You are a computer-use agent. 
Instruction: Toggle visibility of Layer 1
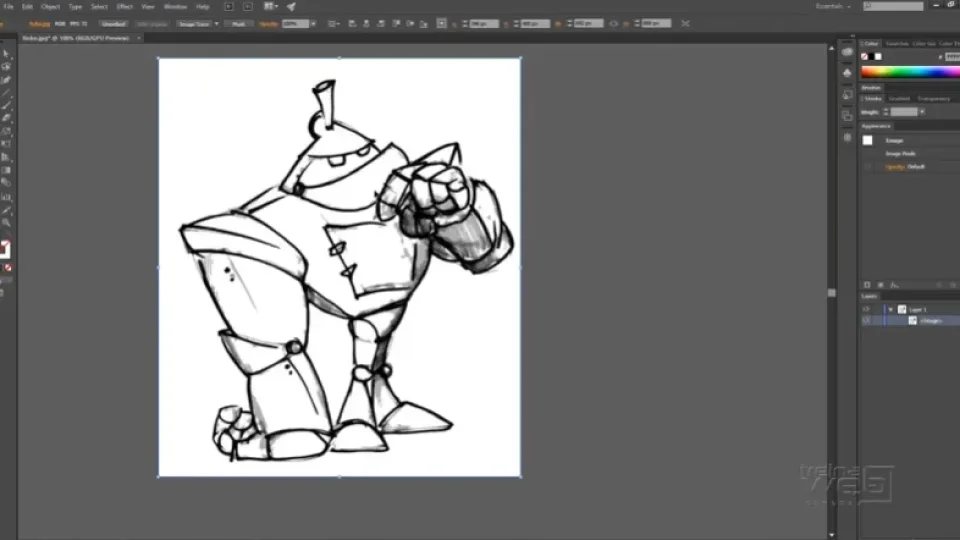point(866,310)
